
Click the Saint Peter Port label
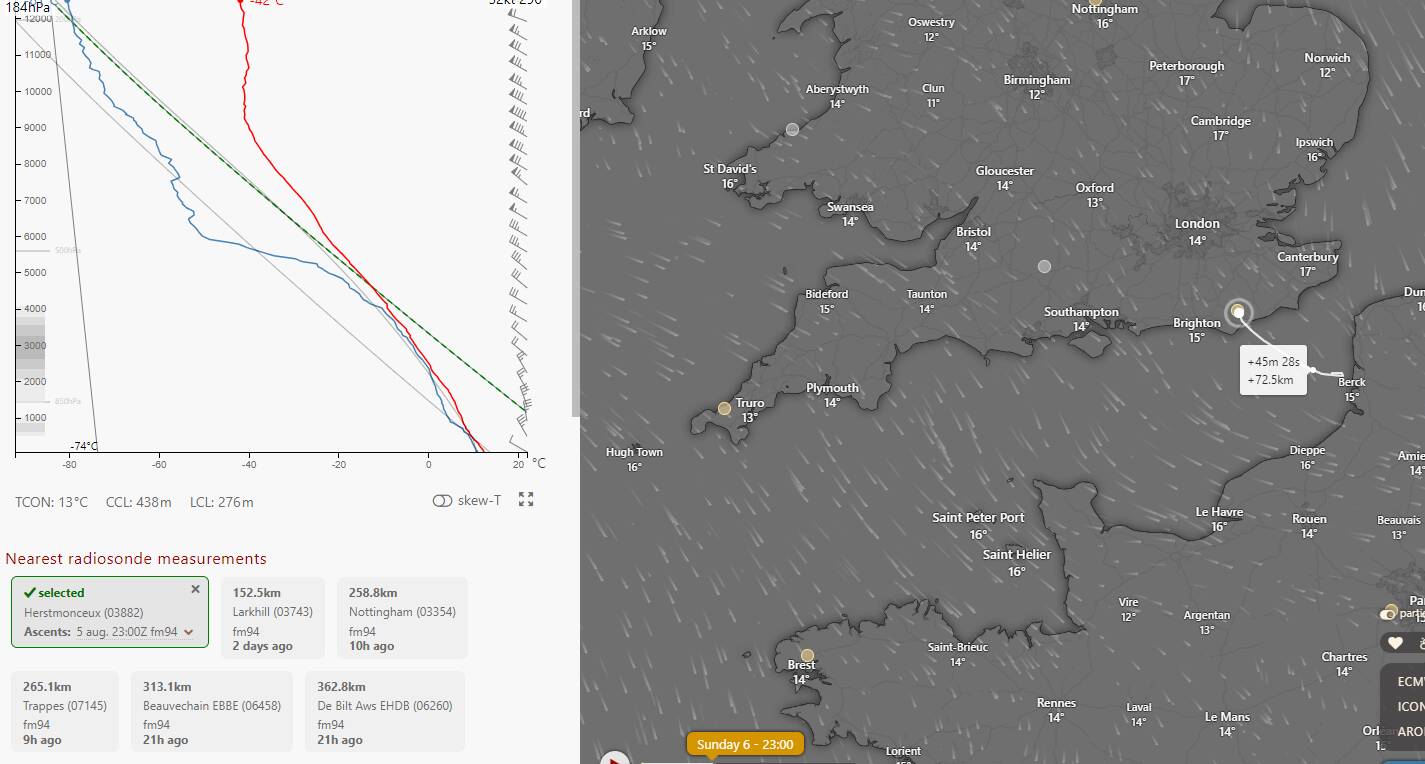(978, 517)
